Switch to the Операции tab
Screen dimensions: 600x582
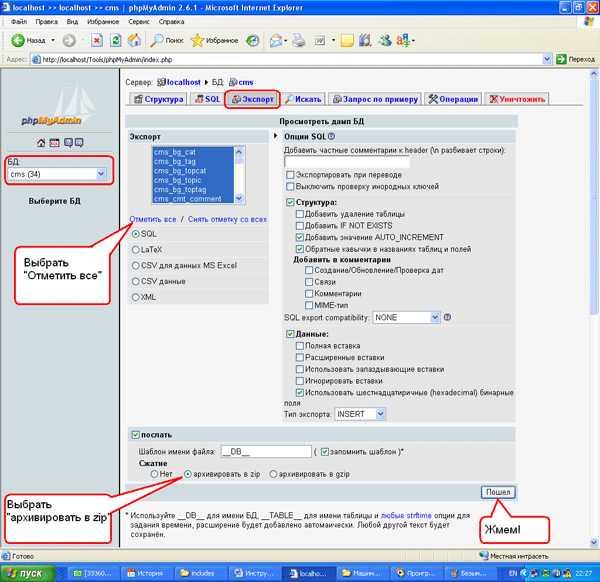point(453,99)
